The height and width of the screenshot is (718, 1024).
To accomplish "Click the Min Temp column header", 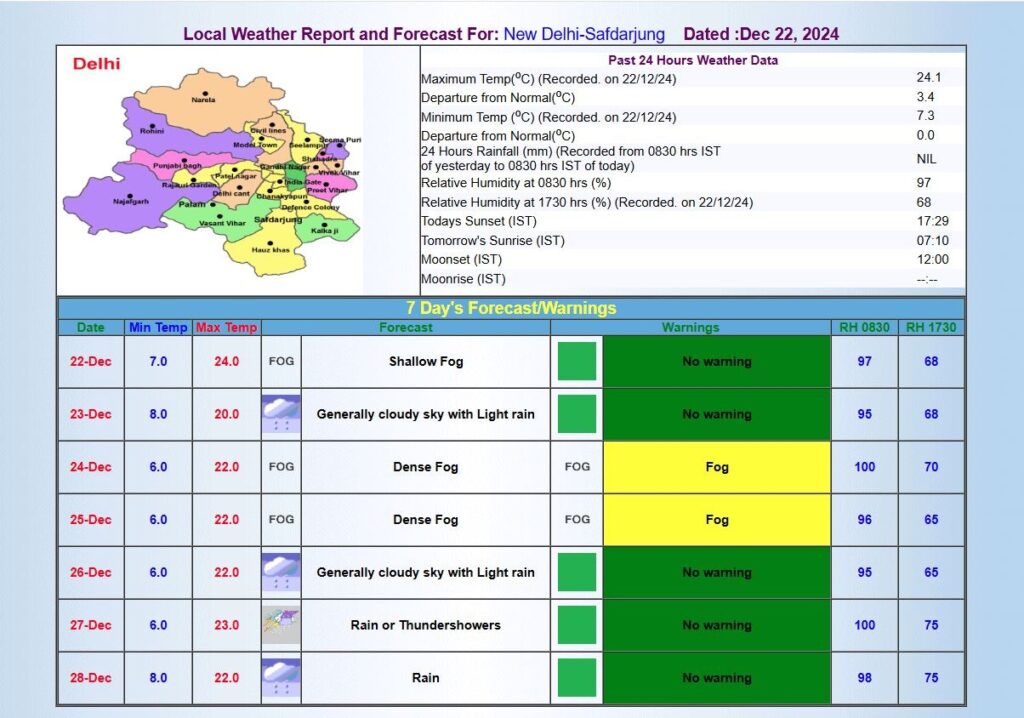I will (x=158, y=327).
